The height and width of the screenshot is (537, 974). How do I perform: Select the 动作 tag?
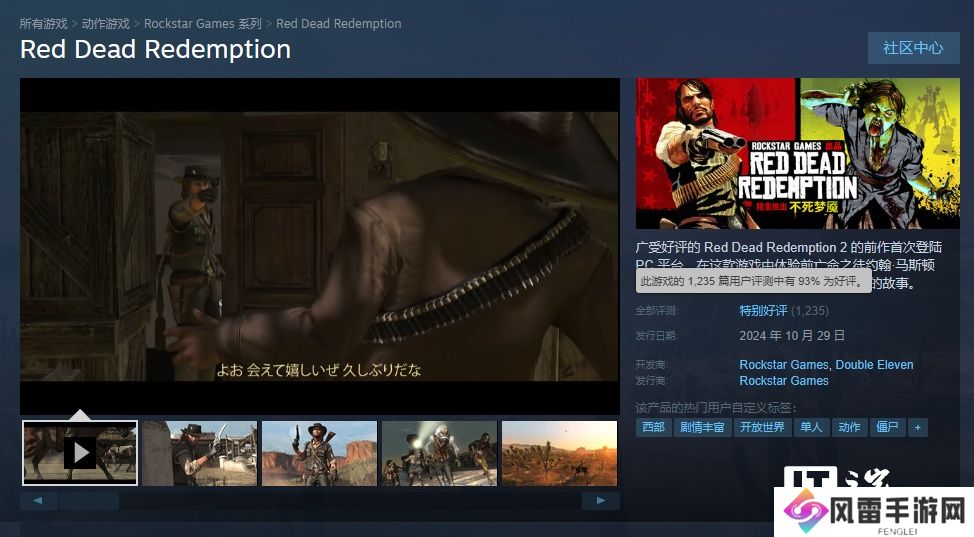point(849,427)
